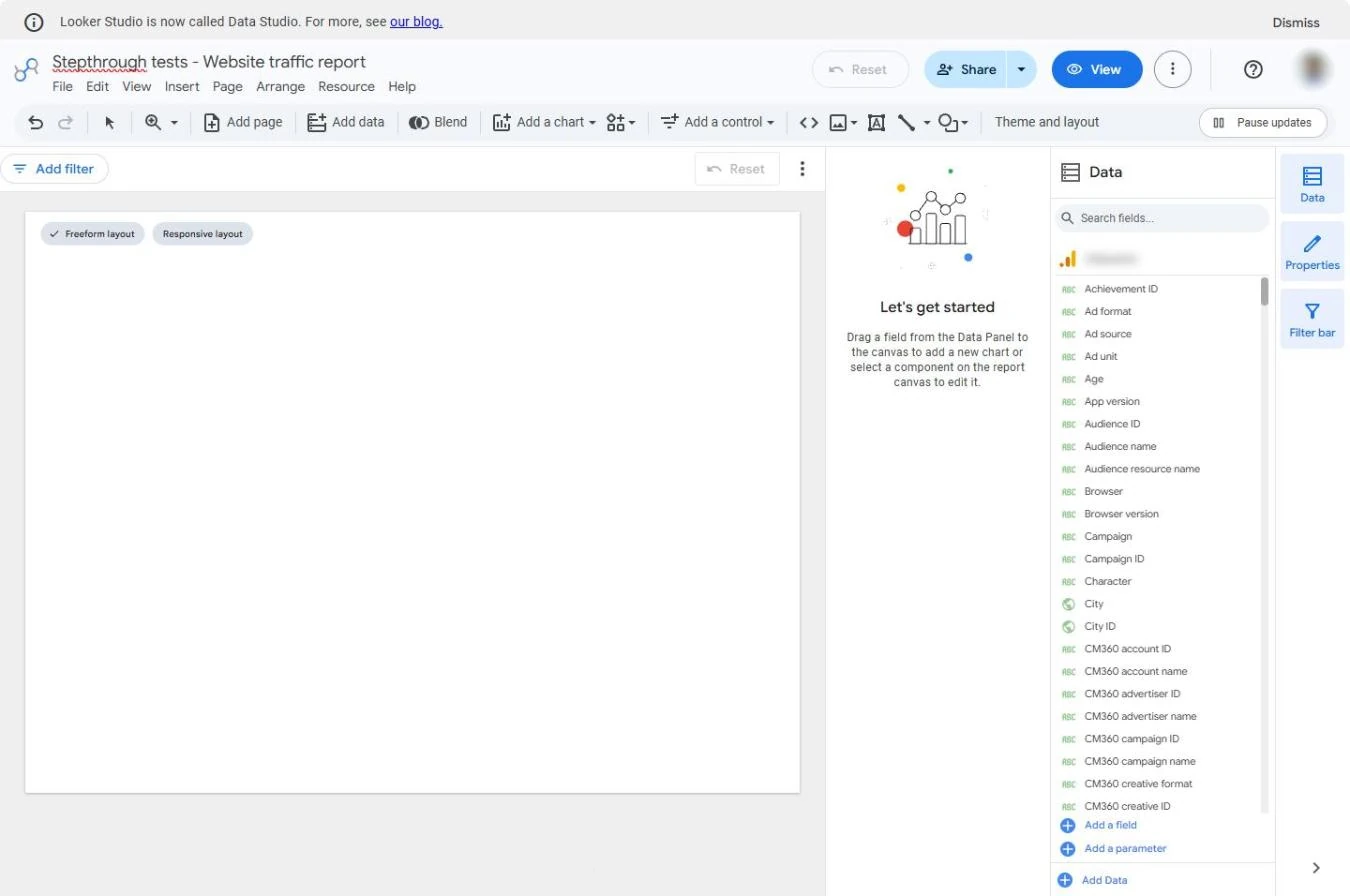Select the Responsive layout chip

tap(202, 234)
